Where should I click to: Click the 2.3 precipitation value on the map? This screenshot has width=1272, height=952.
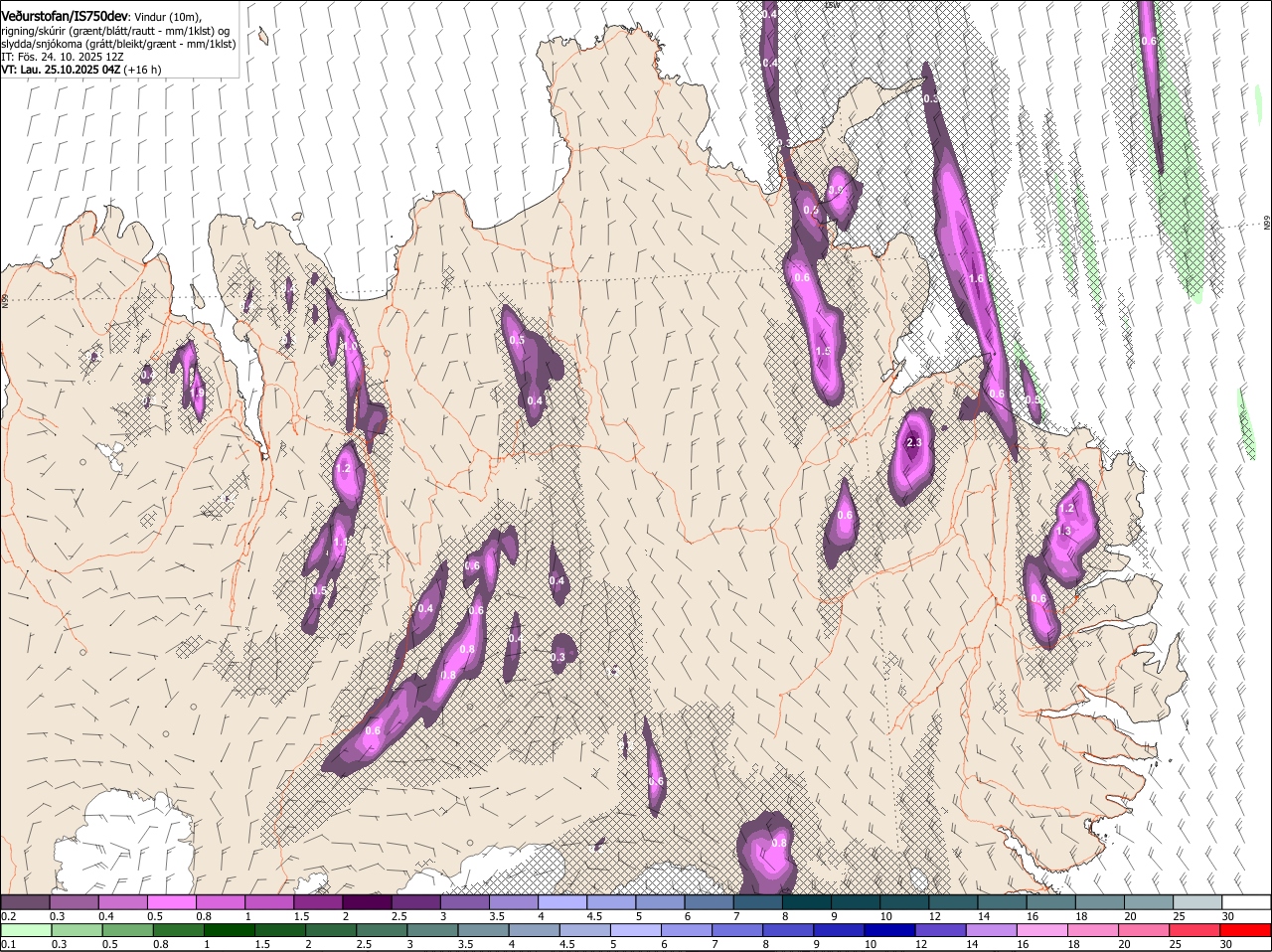point(914,442)
